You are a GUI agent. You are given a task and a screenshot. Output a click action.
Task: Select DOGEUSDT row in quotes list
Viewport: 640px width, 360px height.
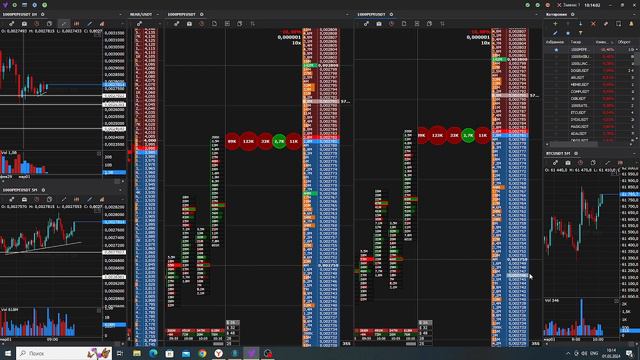click(x=590, y=71)
